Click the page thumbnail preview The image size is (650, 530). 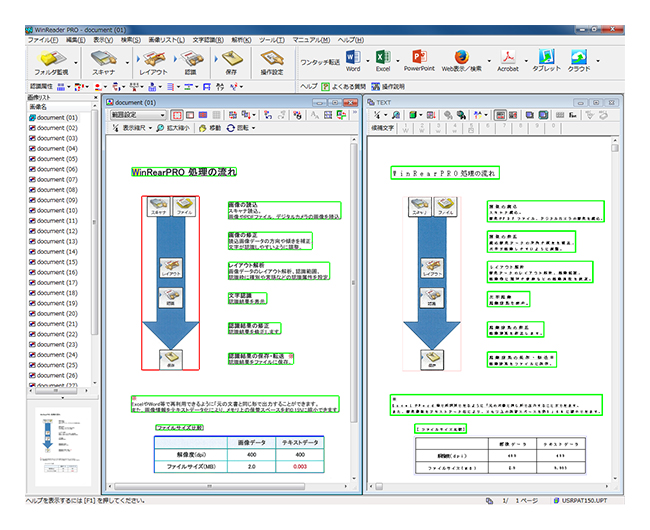[x=63, y=445]
